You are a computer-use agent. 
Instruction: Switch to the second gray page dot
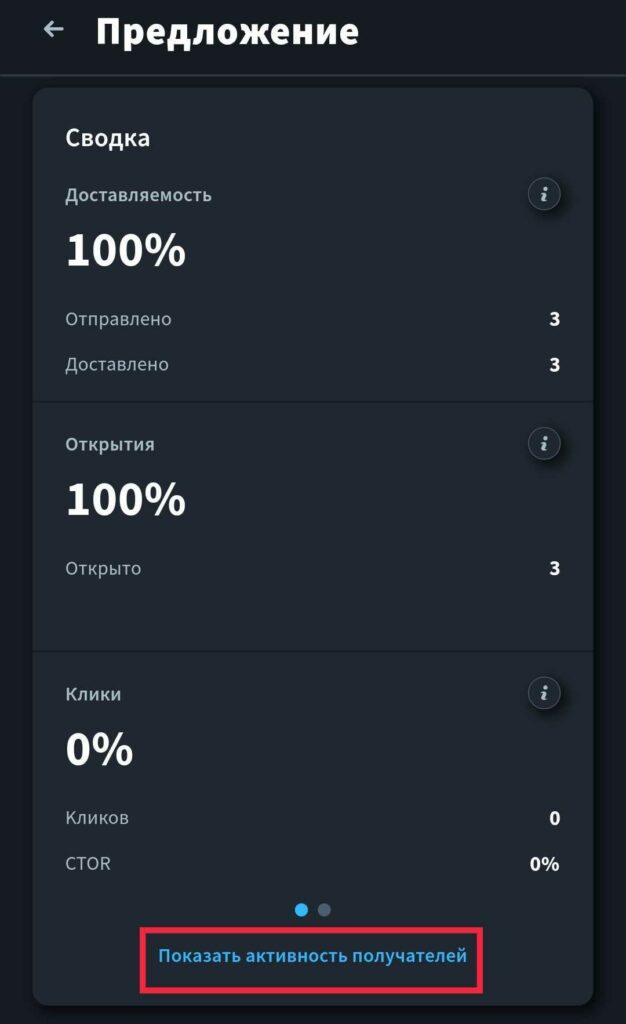click(324, 910)
